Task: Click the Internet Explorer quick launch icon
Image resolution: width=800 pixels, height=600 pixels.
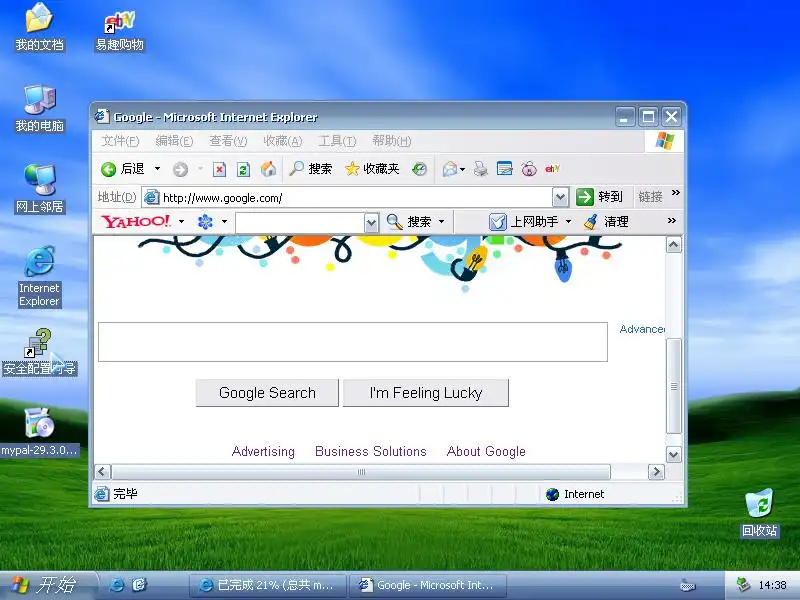Action: (117, 585)
